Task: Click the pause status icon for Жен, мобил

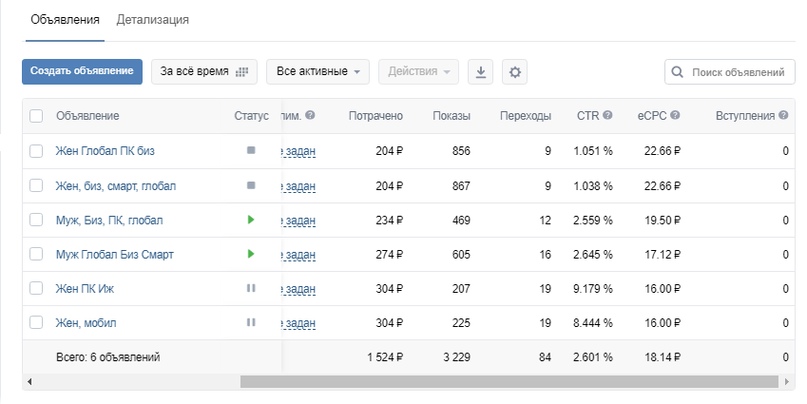Action: 251,322
